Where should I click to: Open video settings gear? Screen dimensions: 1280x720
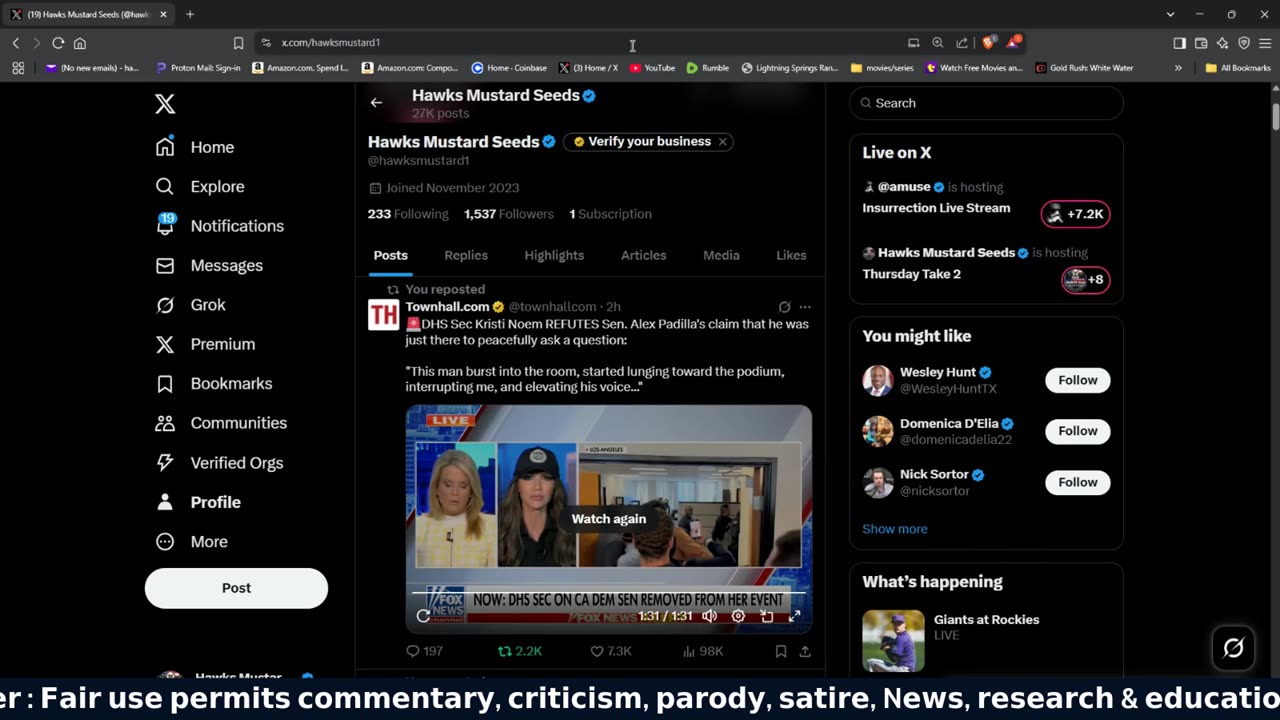(x=738, y=616)
